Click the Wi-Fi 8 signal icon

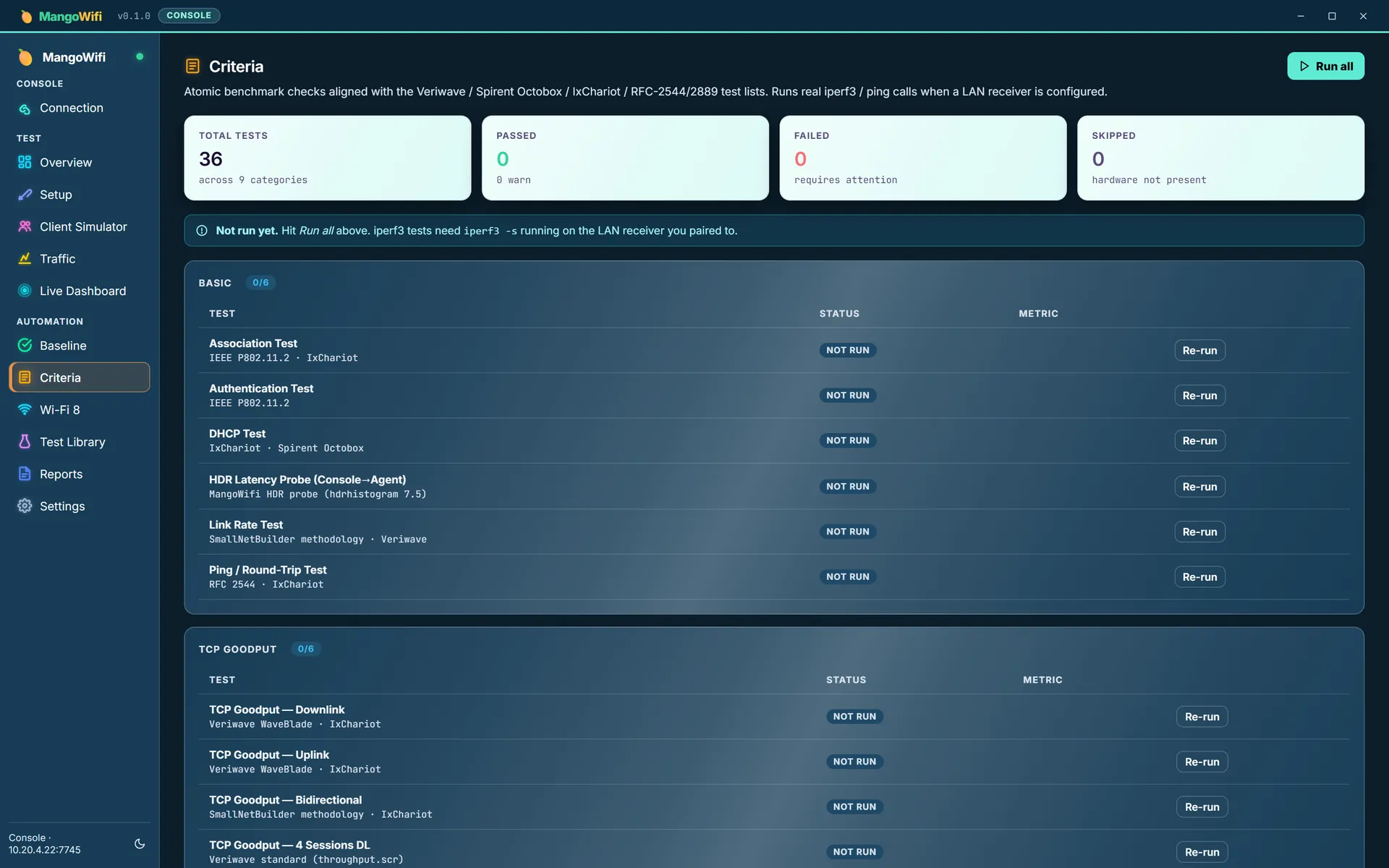point(25,409)
